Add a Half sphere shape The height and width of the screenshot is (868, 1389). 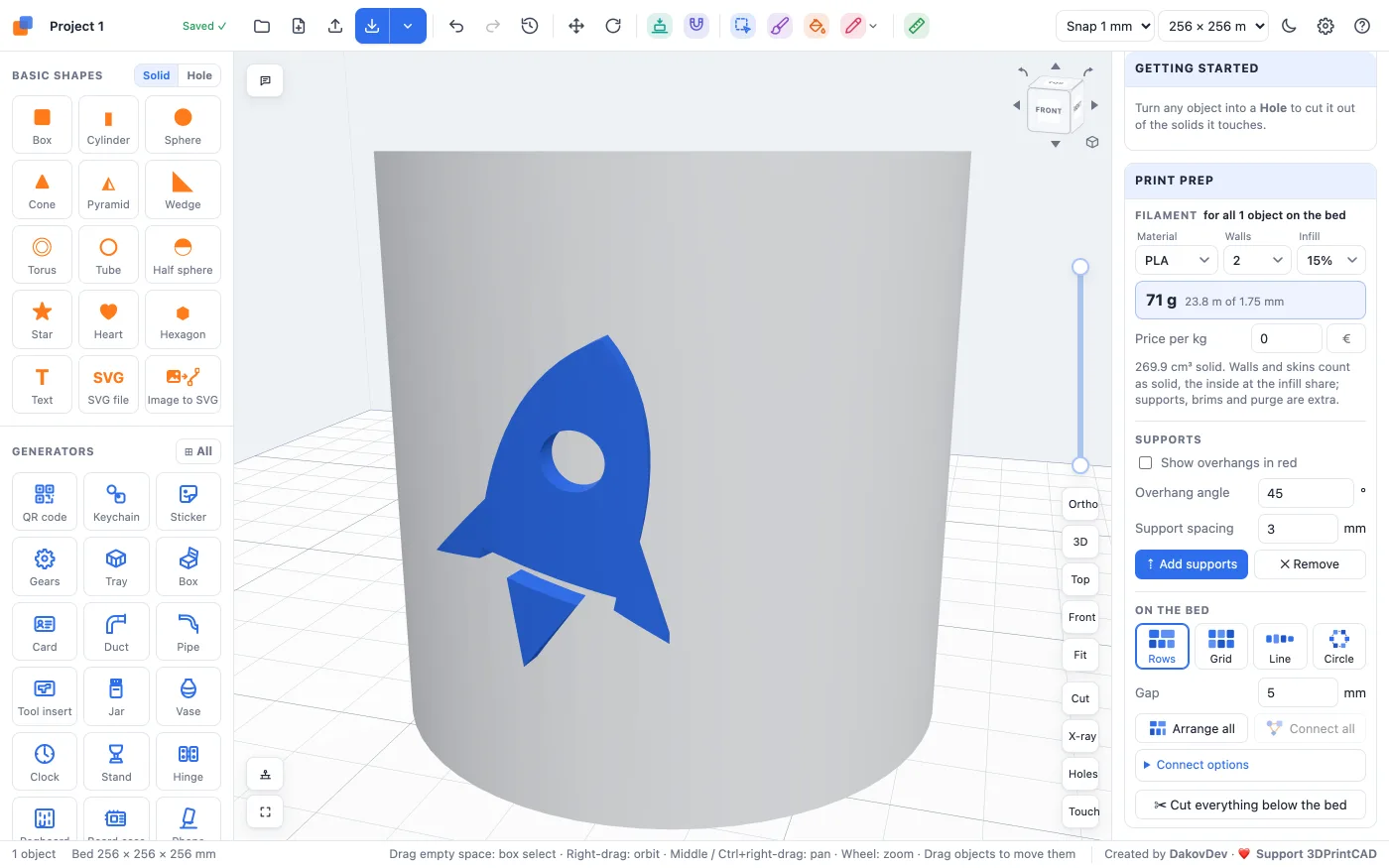[183, 255]
